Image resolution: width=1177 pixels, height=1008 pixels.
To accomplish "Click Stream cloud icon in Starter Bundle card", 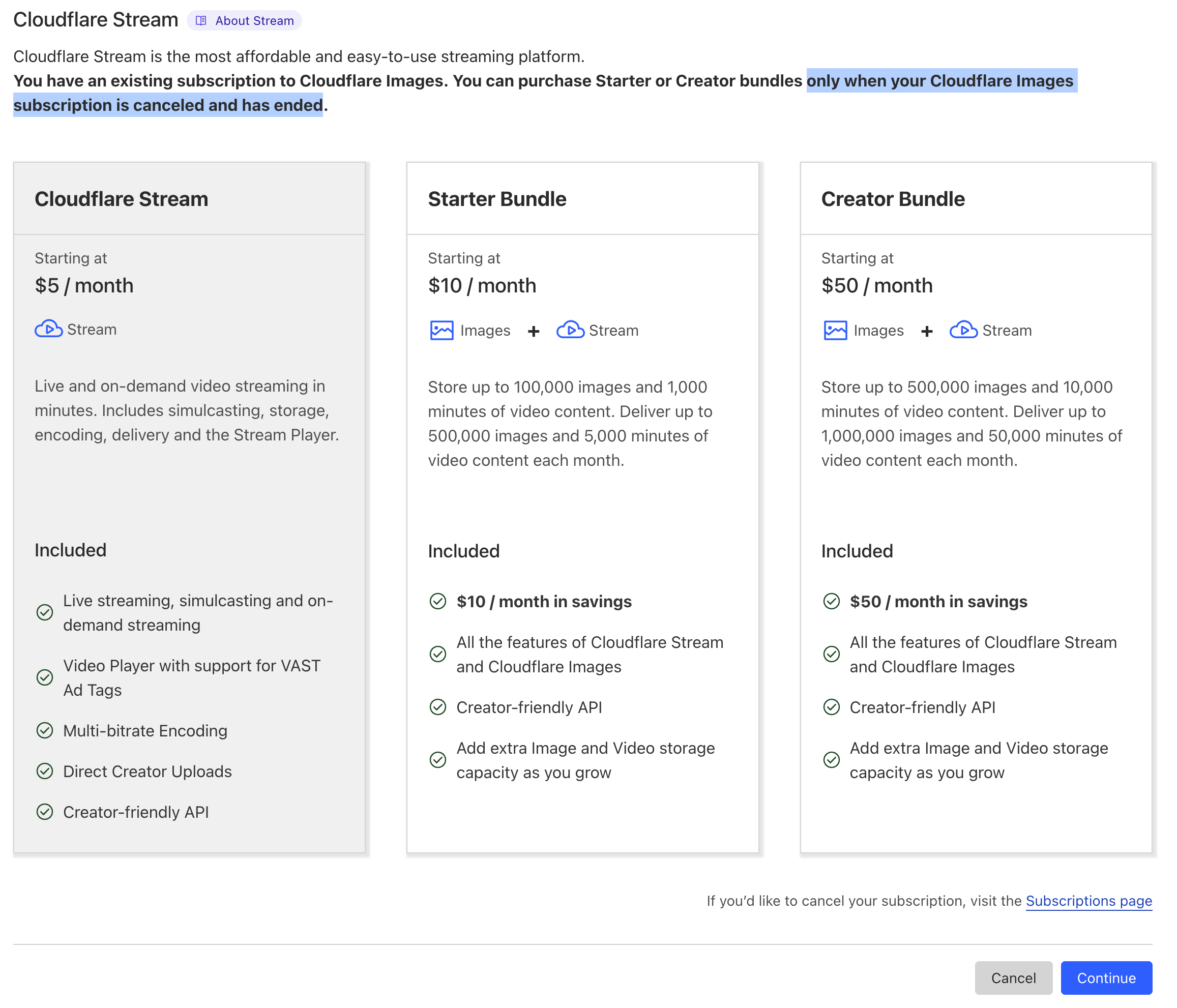I will [x=570, y=330].
